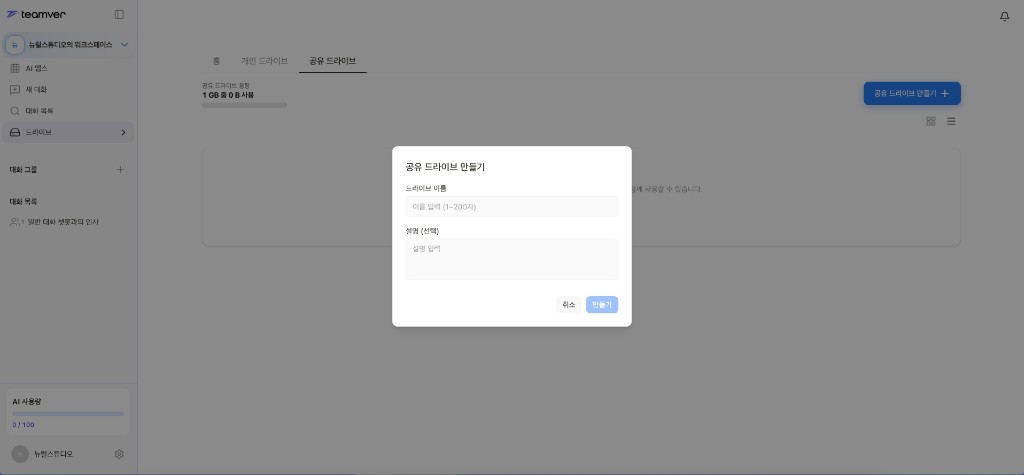Click the 드라이브 disk icon
The width and height of the screenshot is (1024, 475).
tap(15, 133)
